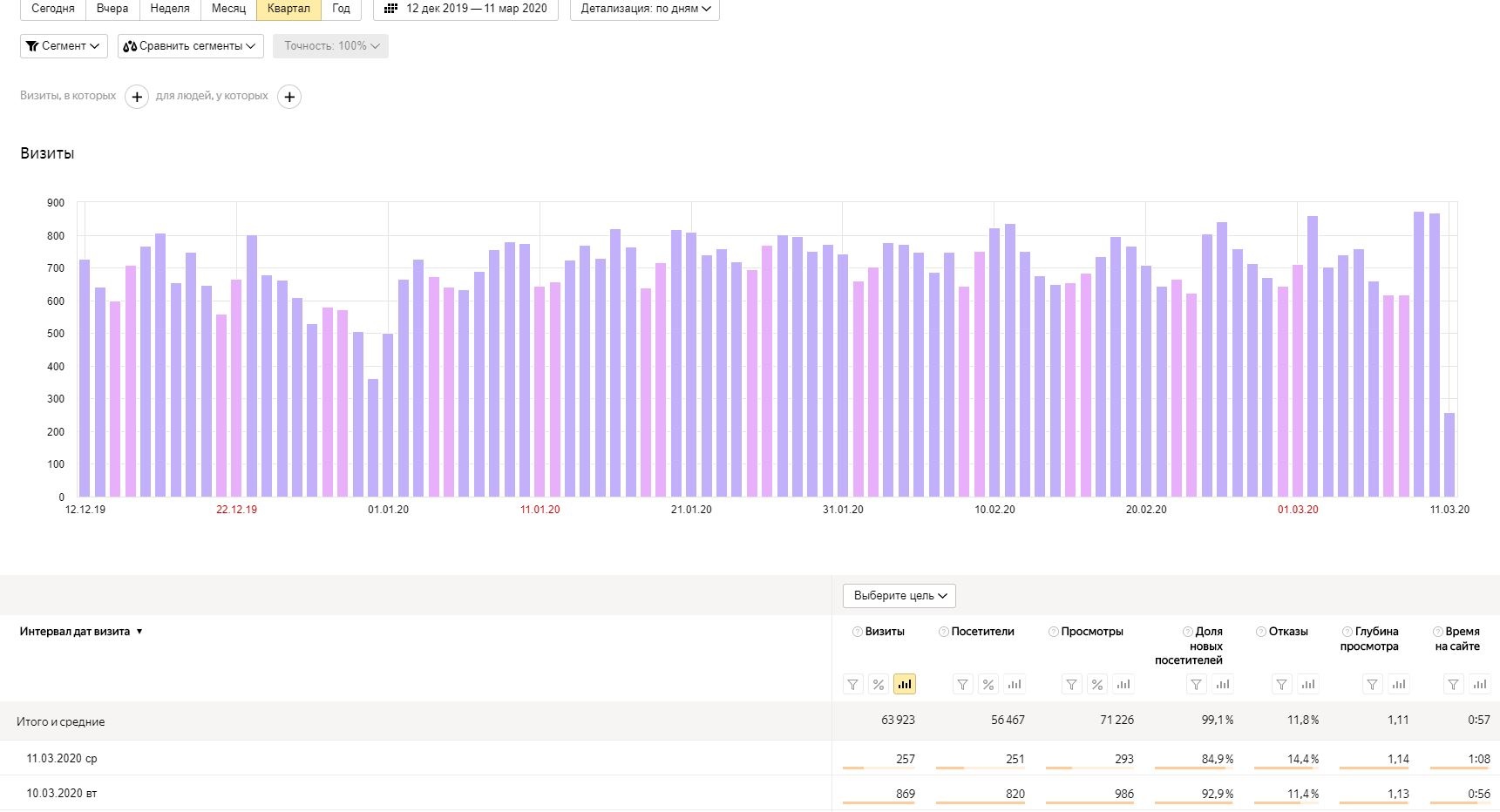Click the Сравнить сегменты button
Image resolution: width=1500 pixels, height=812 pixels.
[x=190, y=46]
